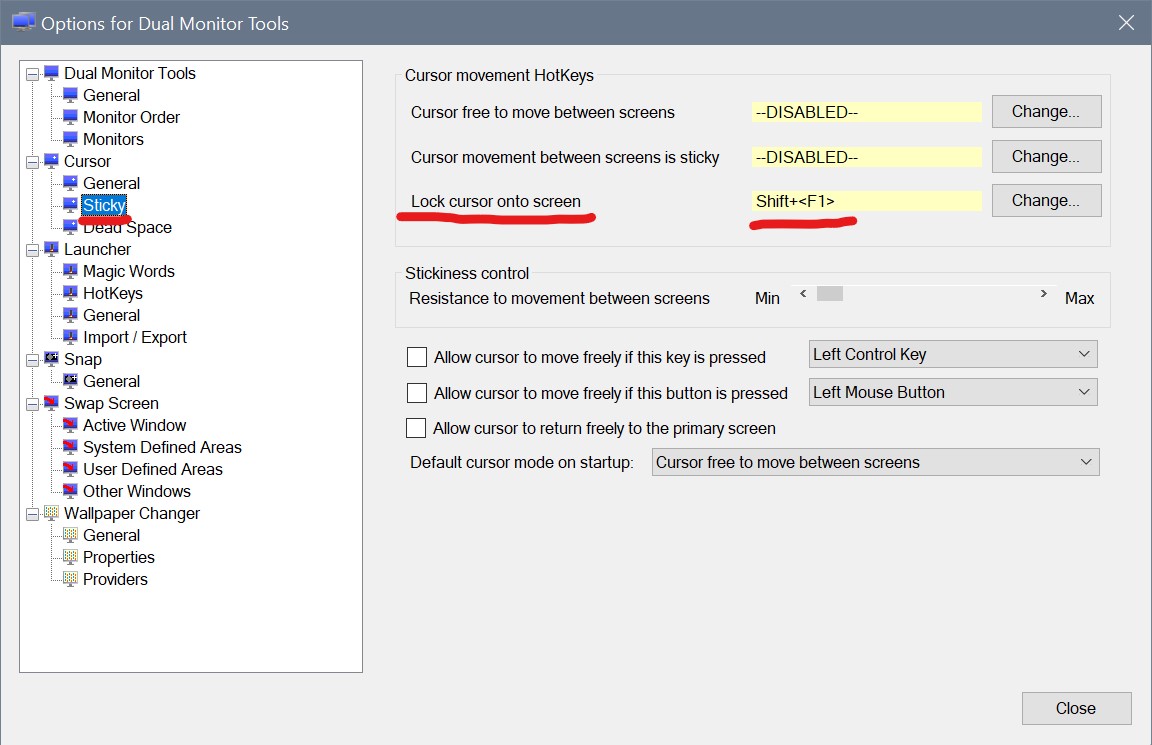Screen dimensions: 1152x745
Task: Click the icon beside Dead Space
Action: click(70, 227)
